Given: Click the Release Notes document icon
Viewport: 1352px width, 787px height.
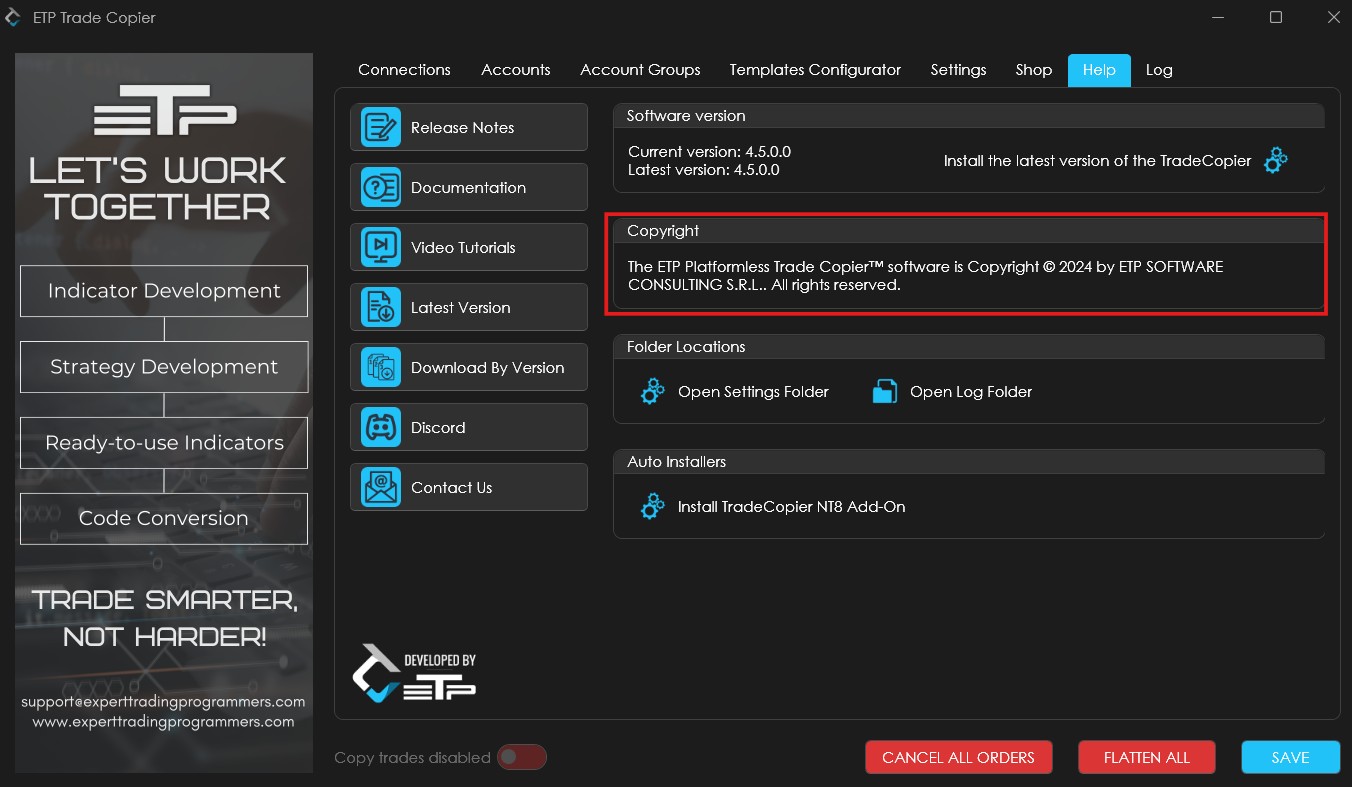Looking at the screenshot, I should pos(380,128).
